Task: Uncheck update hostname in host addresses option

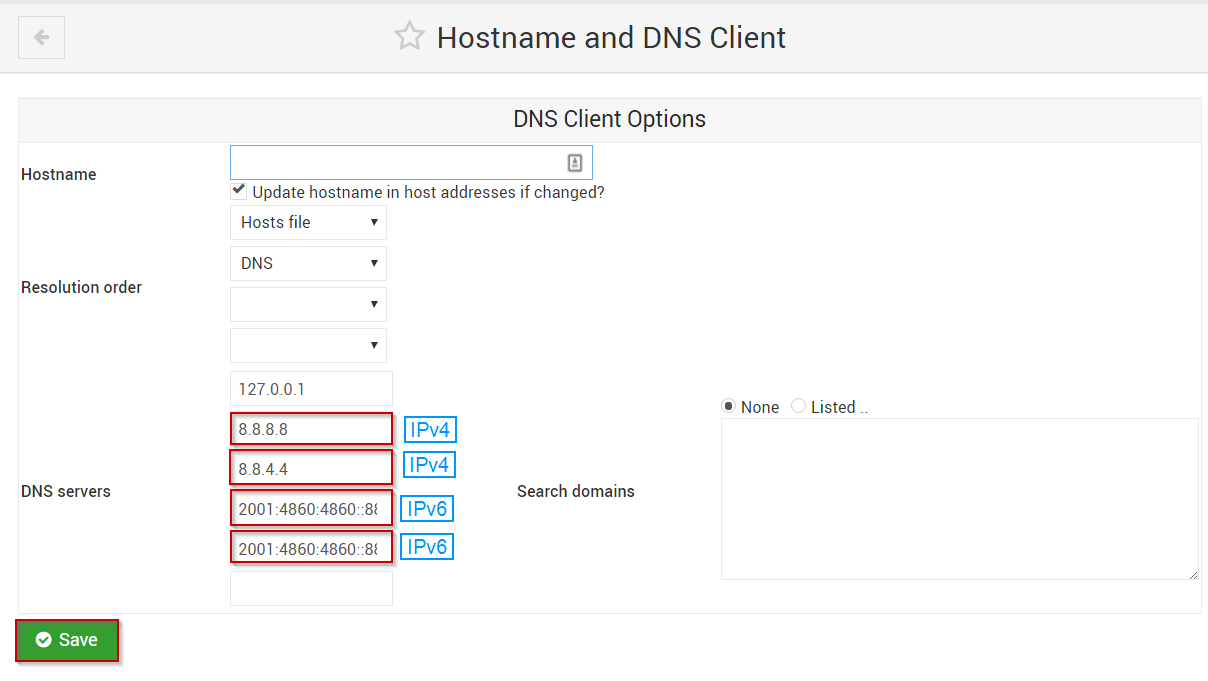Action: click(x=238, y=190)
